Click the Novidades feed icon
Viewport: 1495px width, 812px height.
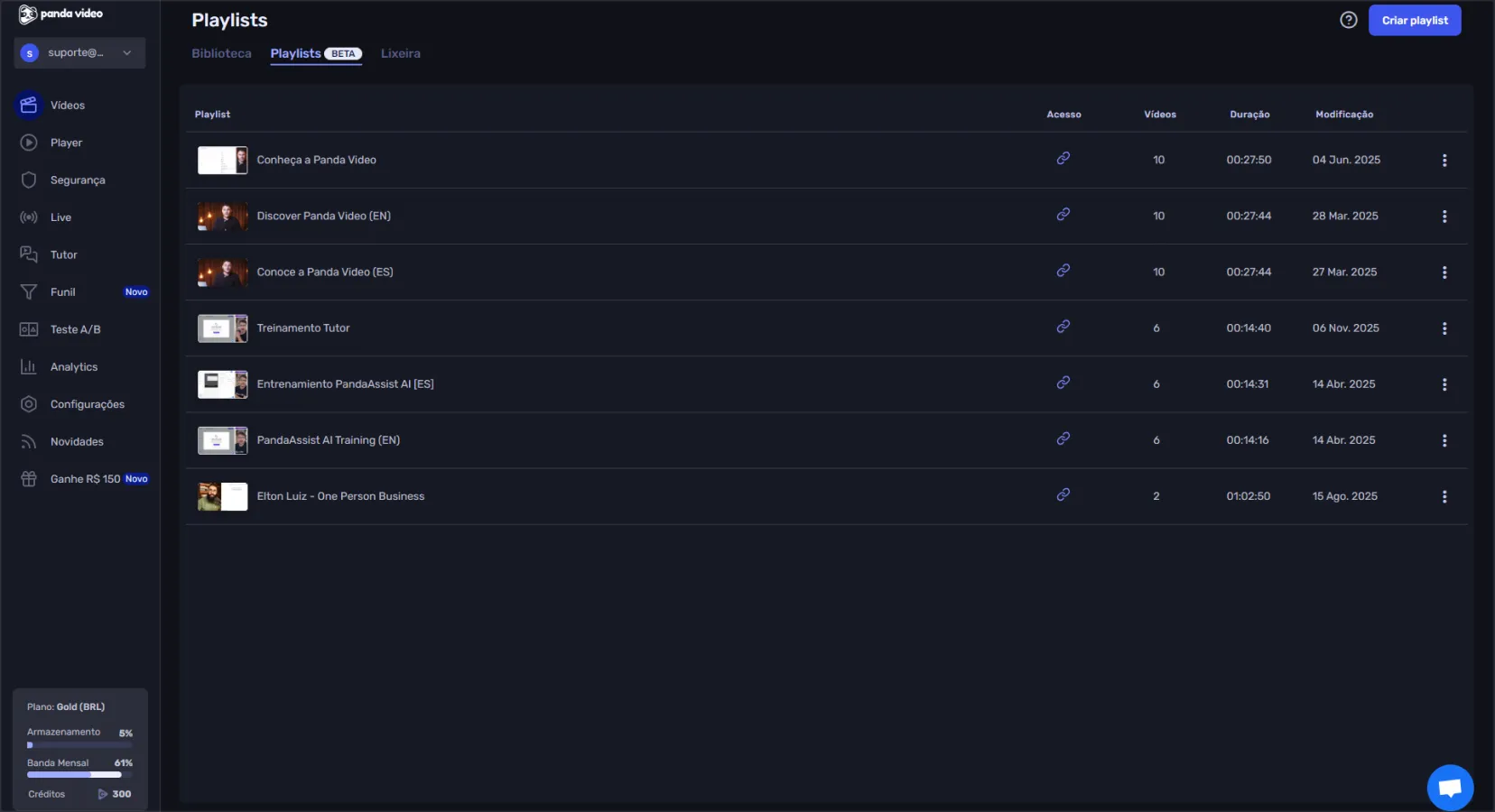pos(29,442)
